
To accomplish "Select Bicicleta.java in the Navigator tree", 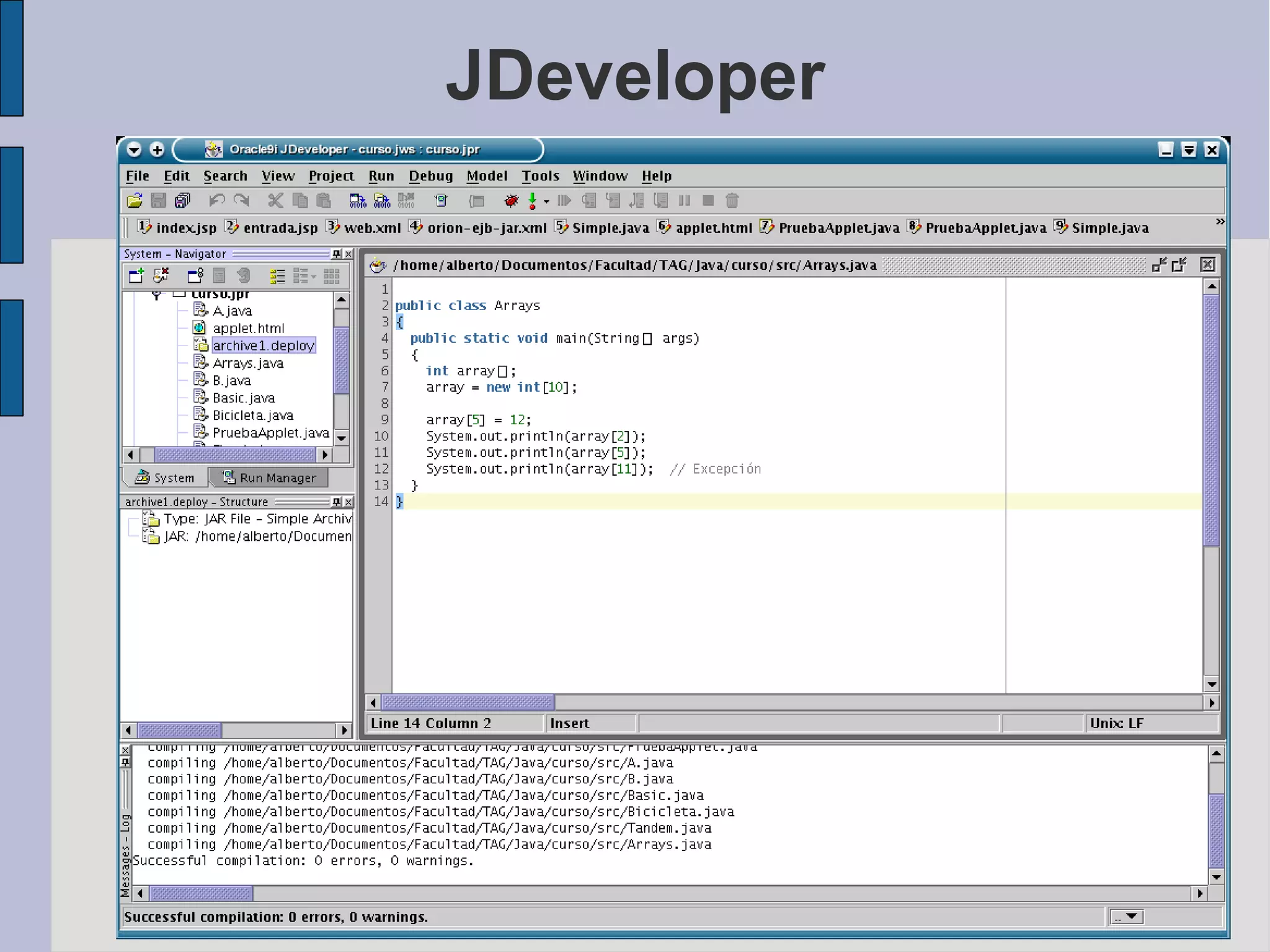I will coord(253,415).
